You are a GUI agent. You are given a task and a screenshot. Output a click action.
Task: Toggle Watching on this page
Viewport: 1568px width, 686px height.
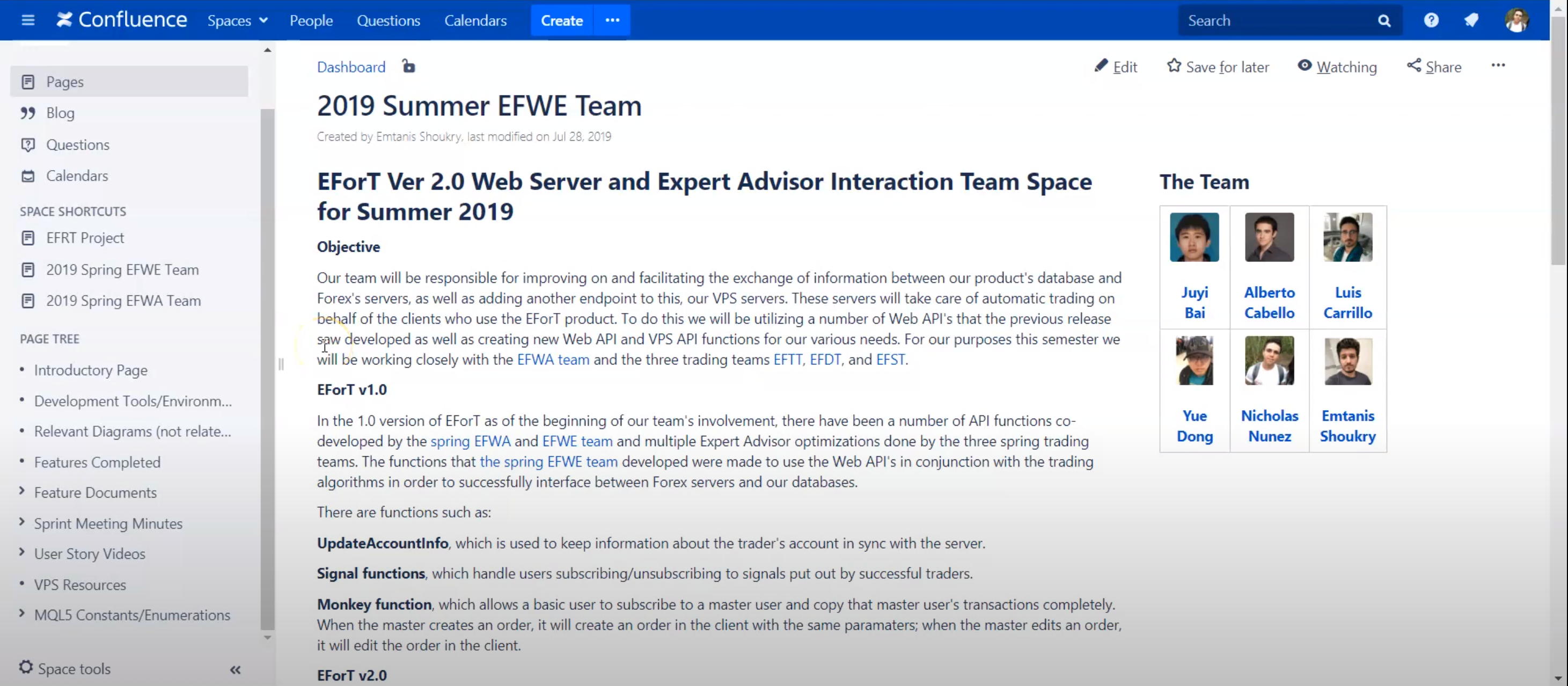[x=1337, y=67]
